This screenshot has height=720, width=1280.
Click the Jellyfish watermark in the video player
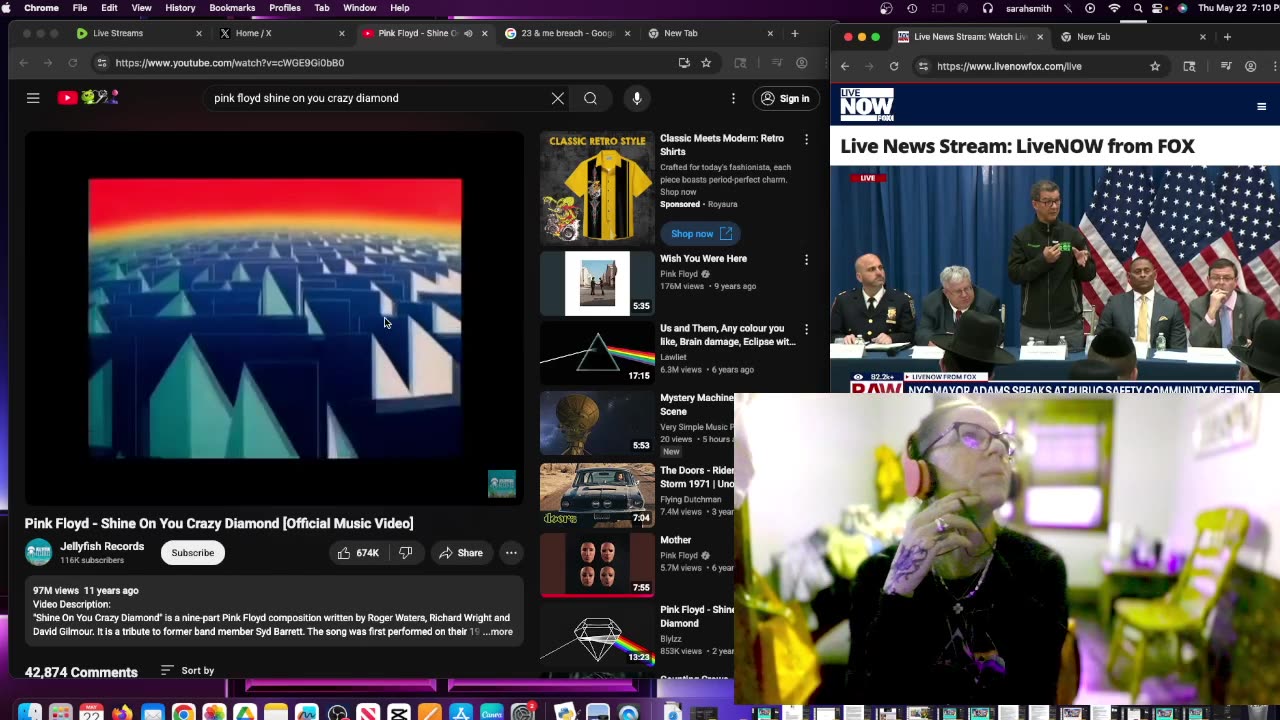click(x=501, y=484)
